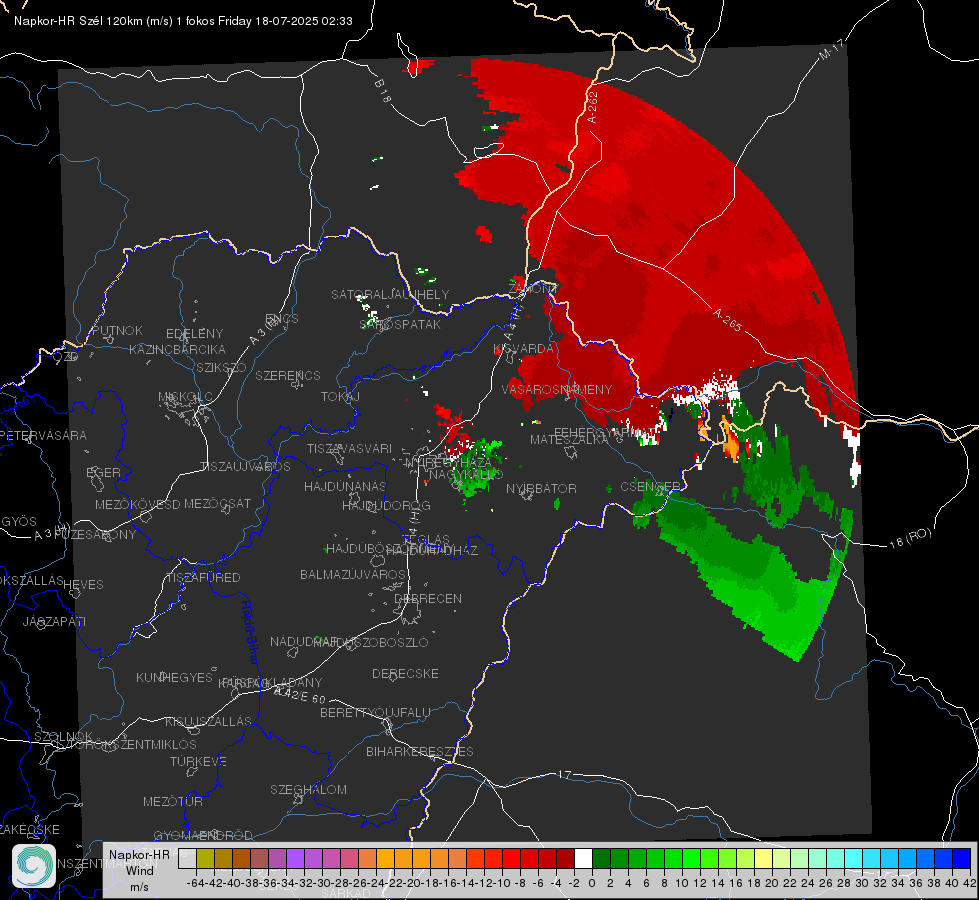Image resolution: width=979 pixels, height=900 pixels.
Task: Click the Napkor-HR spiral logo icon
Action: (x=34, y=866)
